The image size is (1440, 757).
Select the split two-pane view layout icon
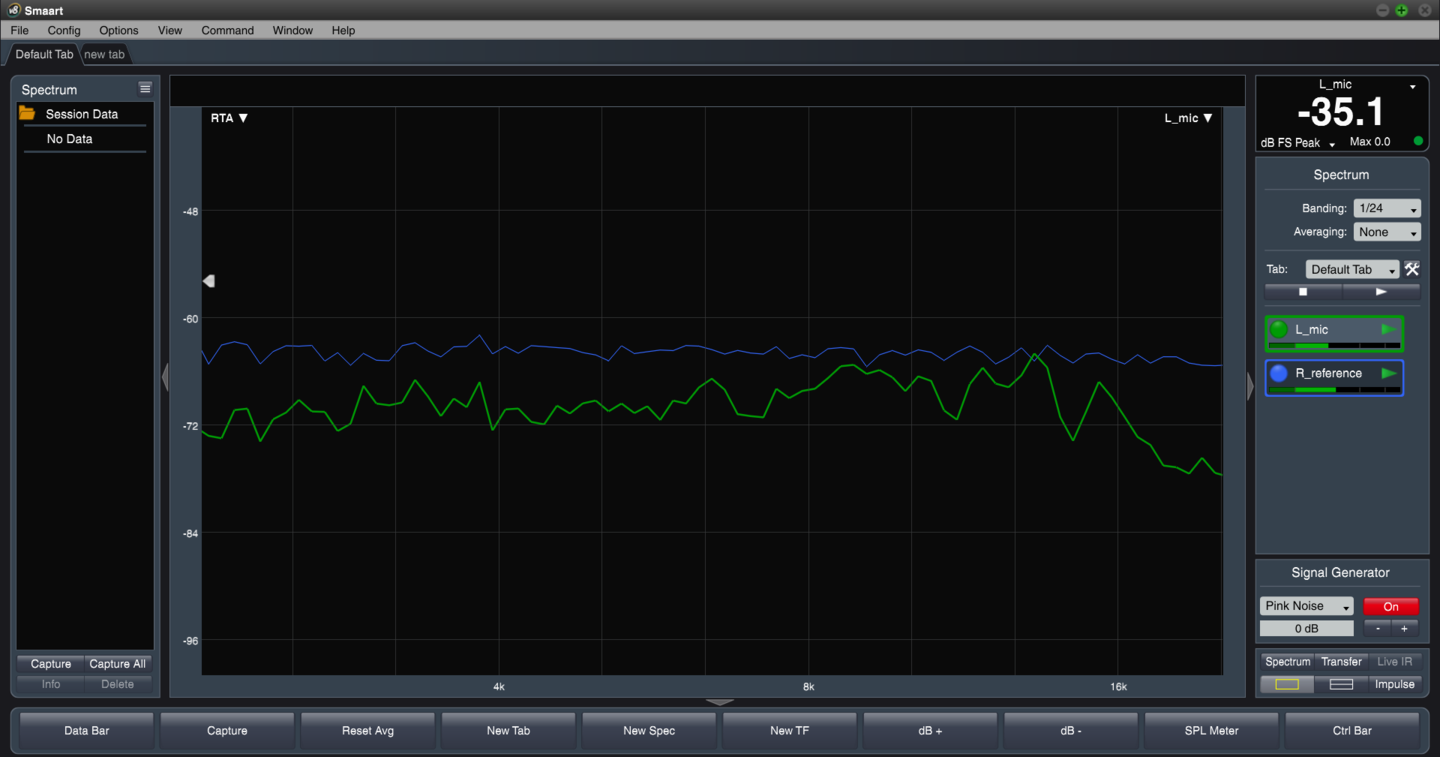(1341, 684)
